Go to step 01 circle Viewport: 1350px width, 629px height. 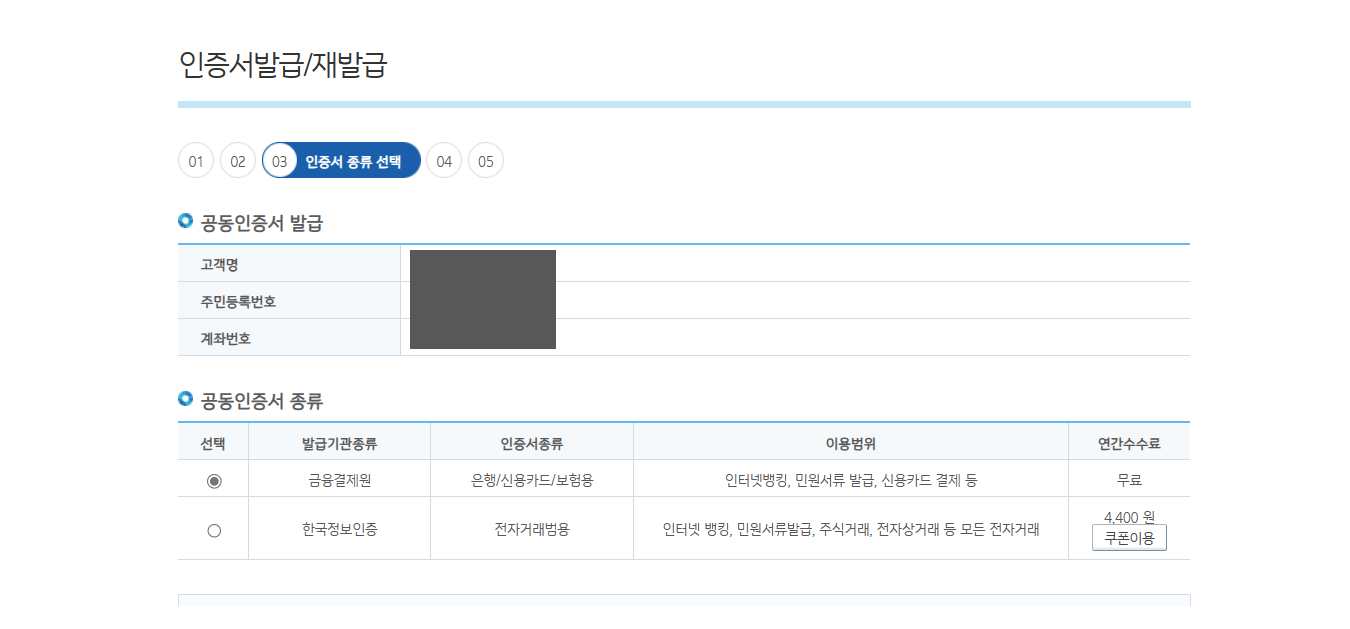click(x=196, y=161)
